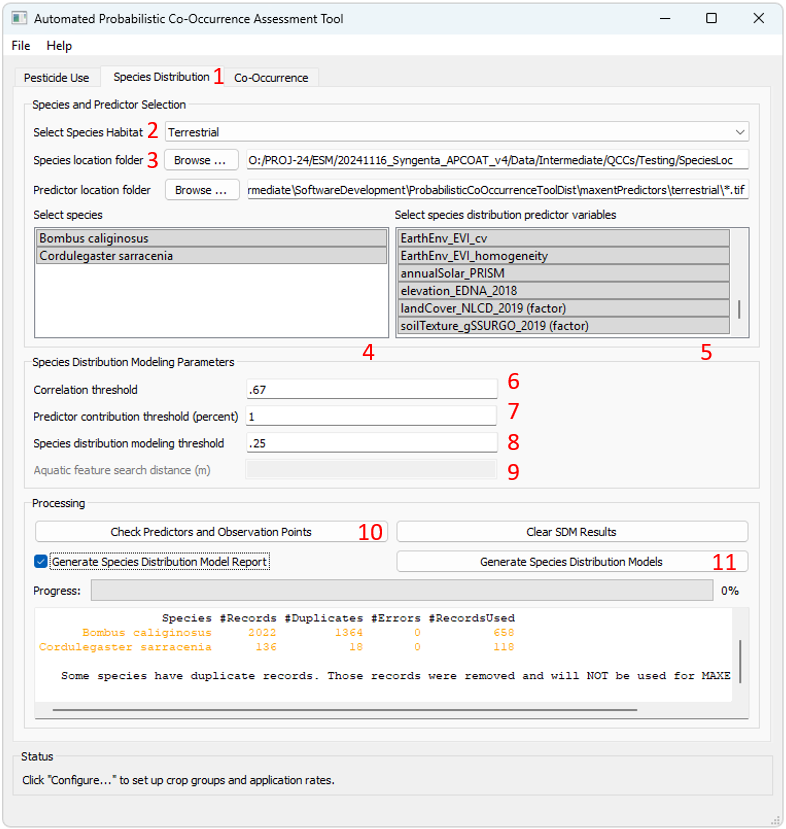Switch to the Co-Occurrence tab
Image resolution: width=786 pixels, height=829 pixels.
pyautogui.click(x=271, y=78)
